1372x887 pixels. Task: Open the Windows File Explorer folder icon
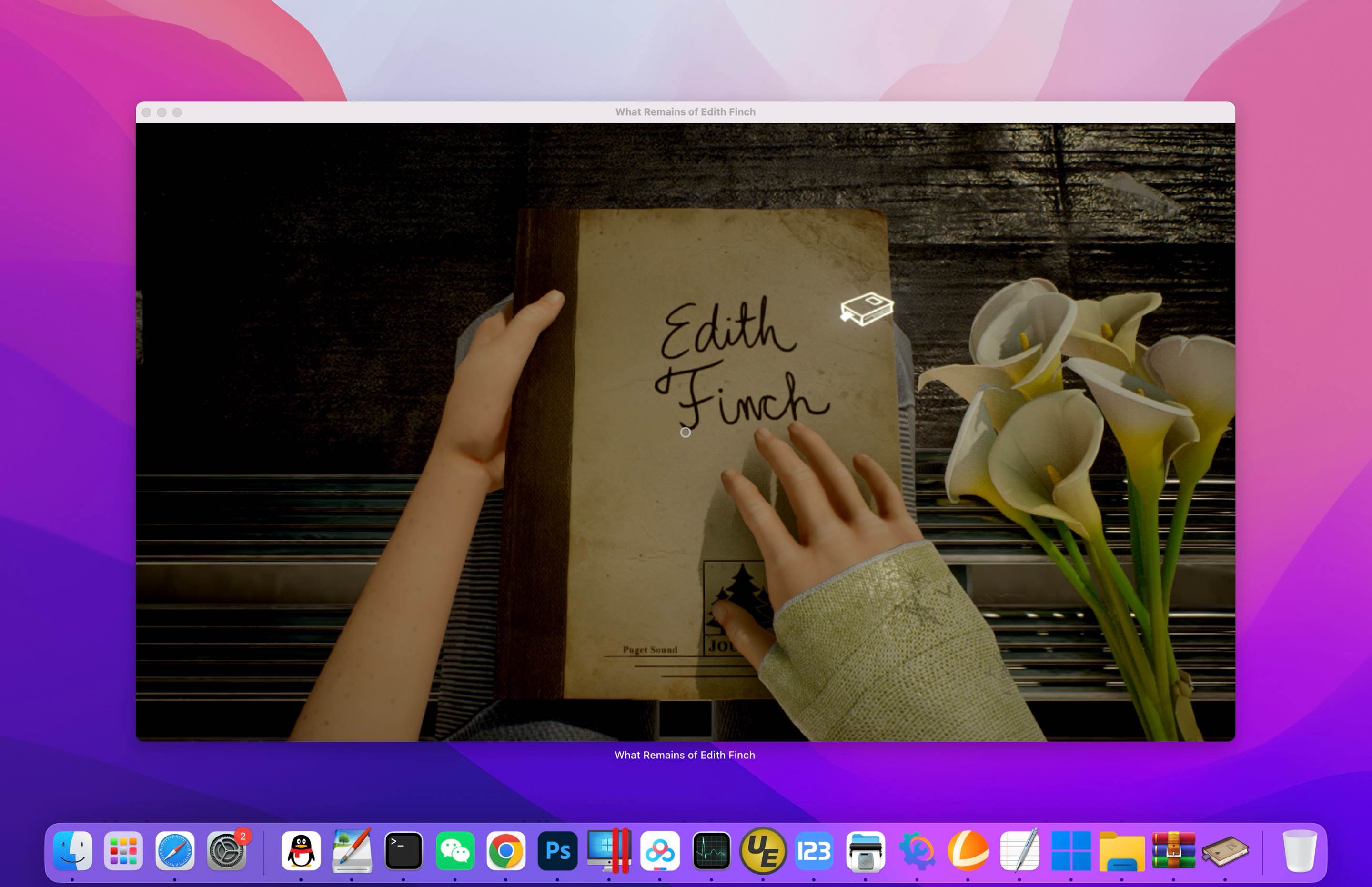pyautogui.click(x=1121, y=851)
